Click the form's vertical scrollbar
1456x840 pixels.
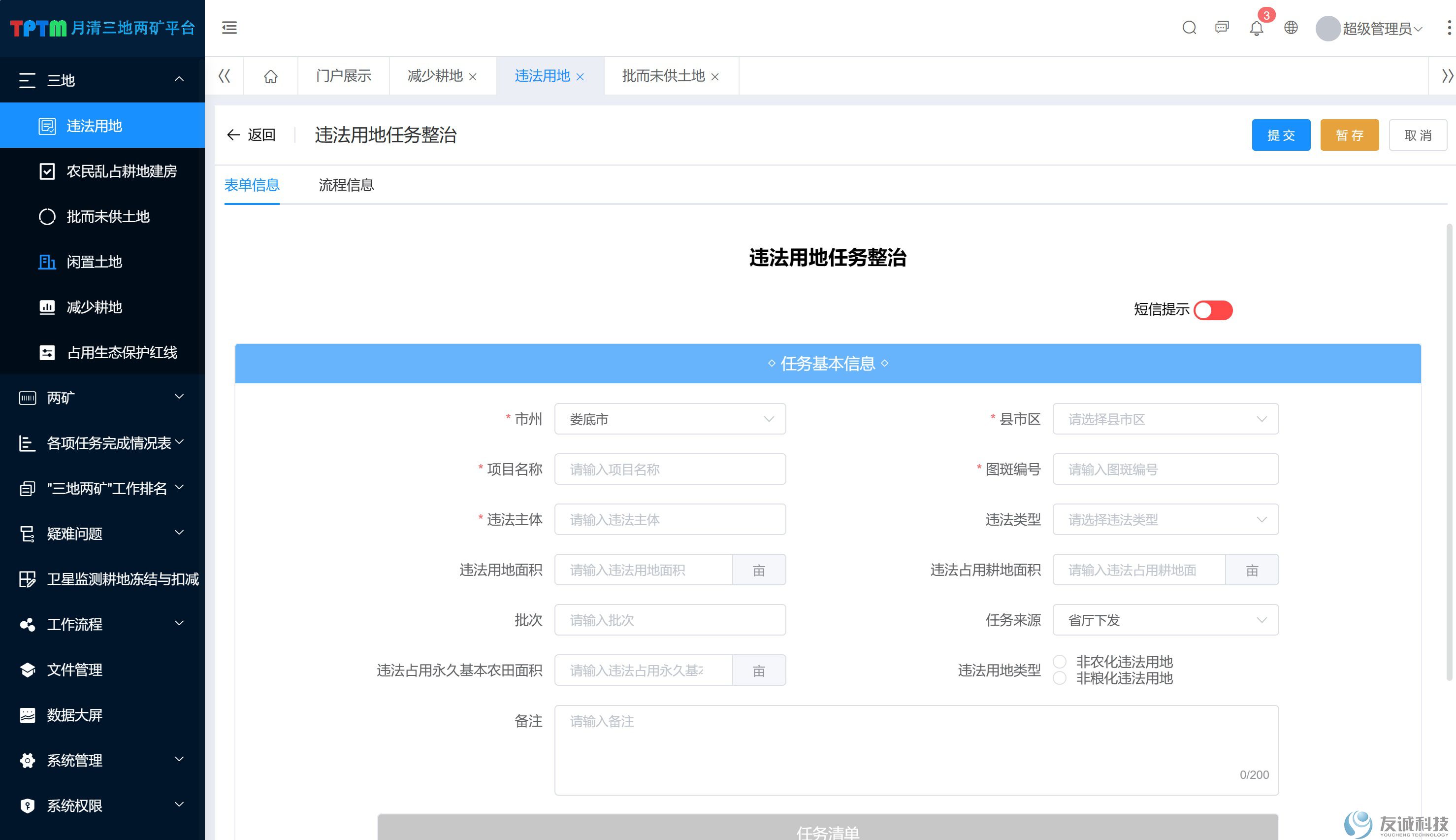[1450, 453]
